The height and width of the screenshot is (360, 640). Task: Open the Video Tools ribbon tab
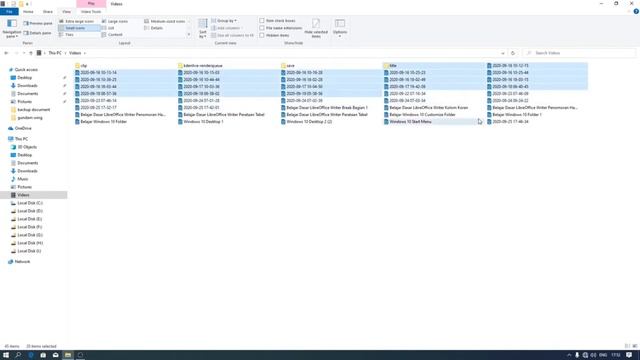(x=91, y=12)
